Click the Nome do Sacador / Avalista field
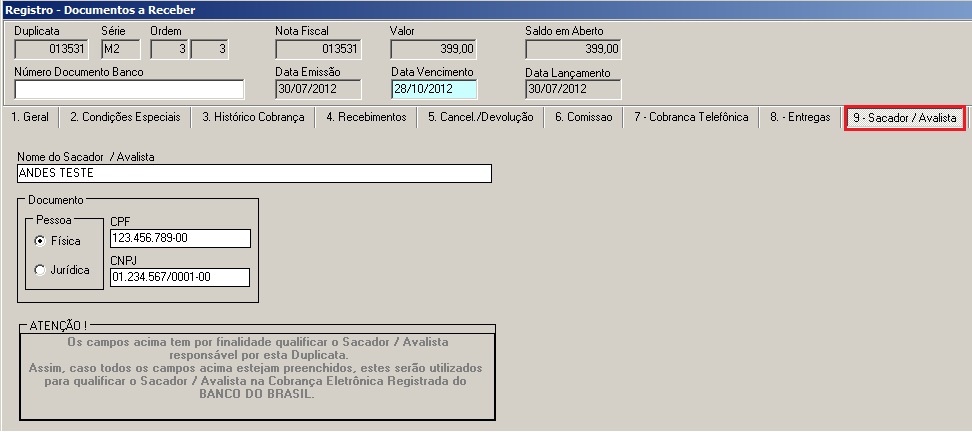 click(254, 174)
